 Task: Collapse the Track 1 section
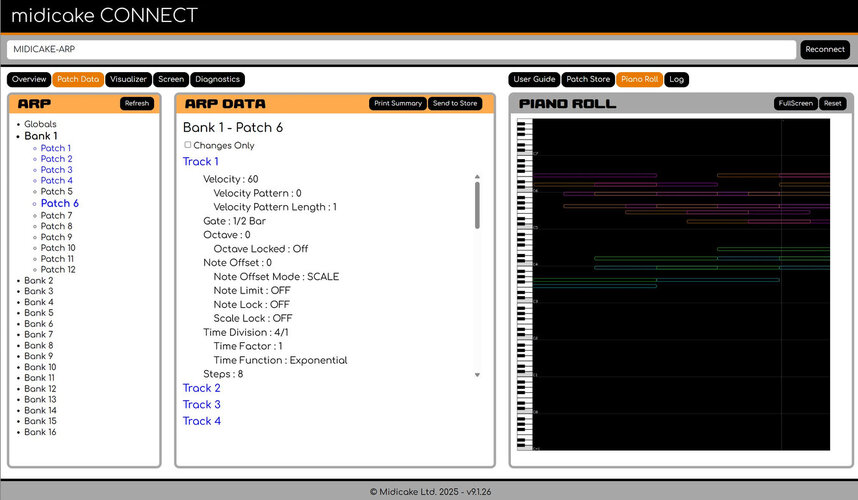click(200, 161)
